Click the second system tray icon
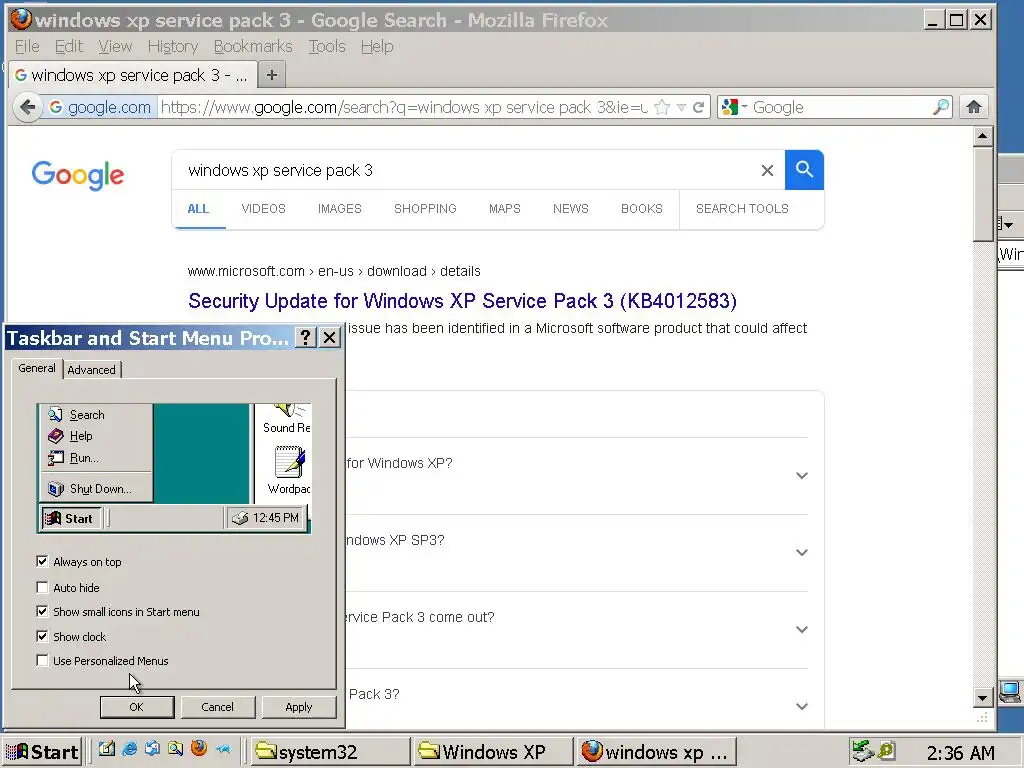 [x=886, y=750]
